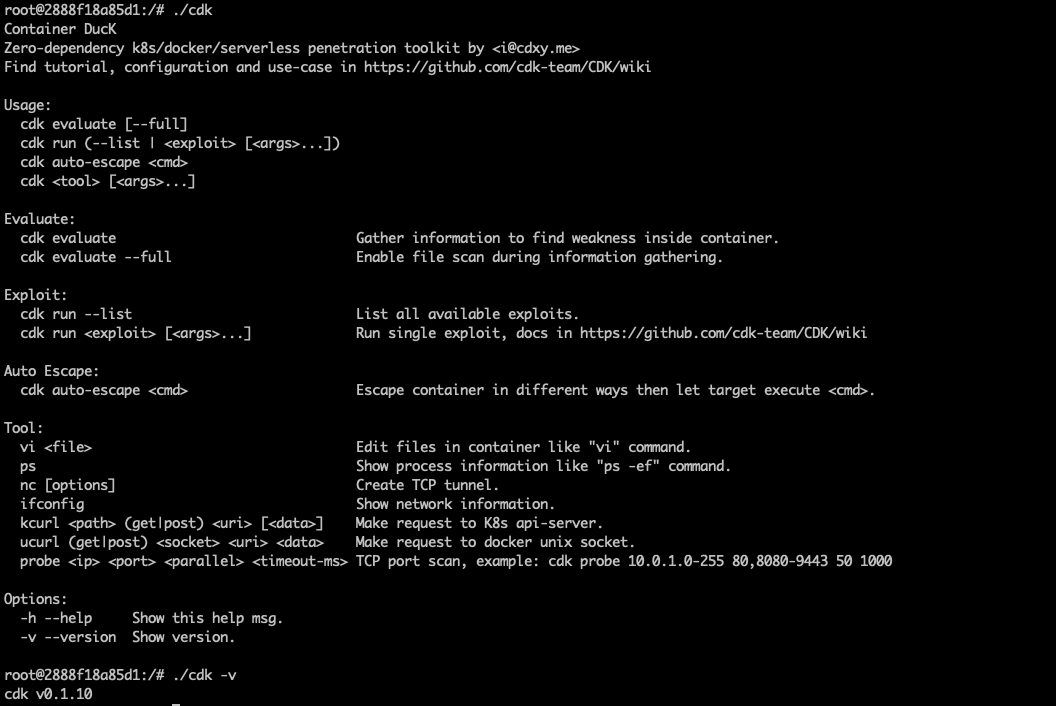The width and height of the screenshot is (1056, 706).
Task: Click the "./cdk -v" command at the last prompt
Action: 204,675
